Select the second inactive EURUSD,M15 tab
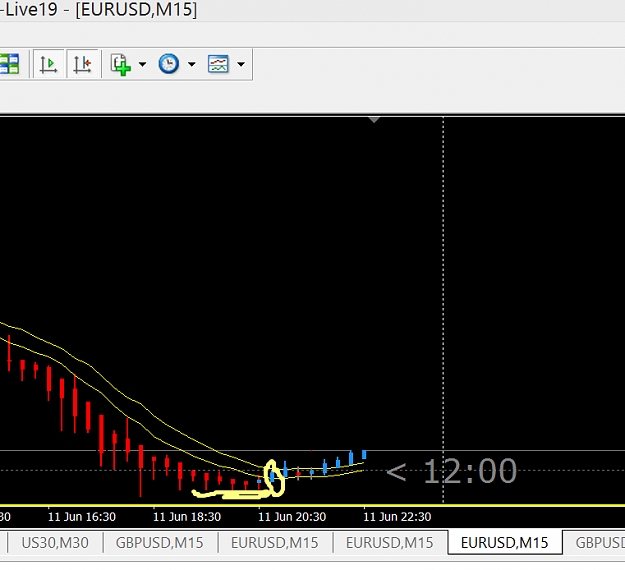The width and height of the screenshot is (625, 570). [x=389, y=542]
